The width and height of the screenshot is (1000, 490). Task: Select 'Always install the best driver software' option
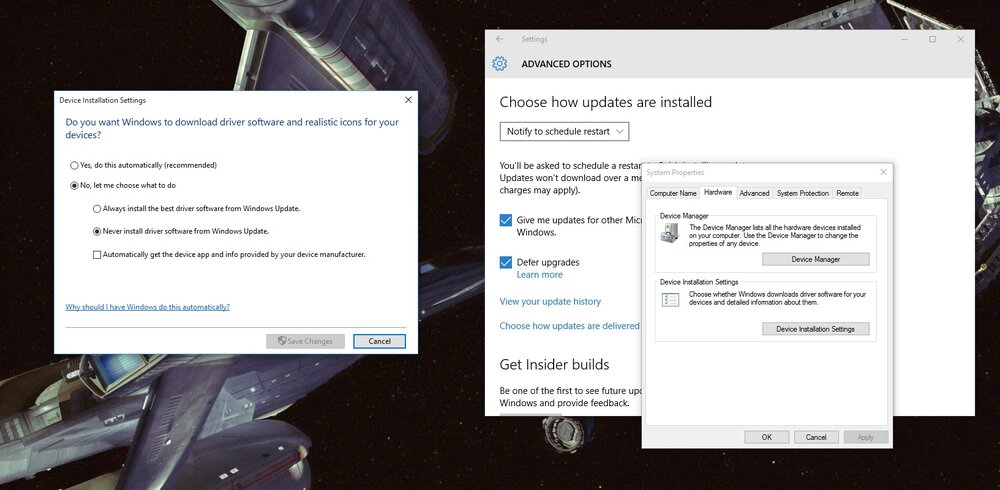[x=97, y=209]
